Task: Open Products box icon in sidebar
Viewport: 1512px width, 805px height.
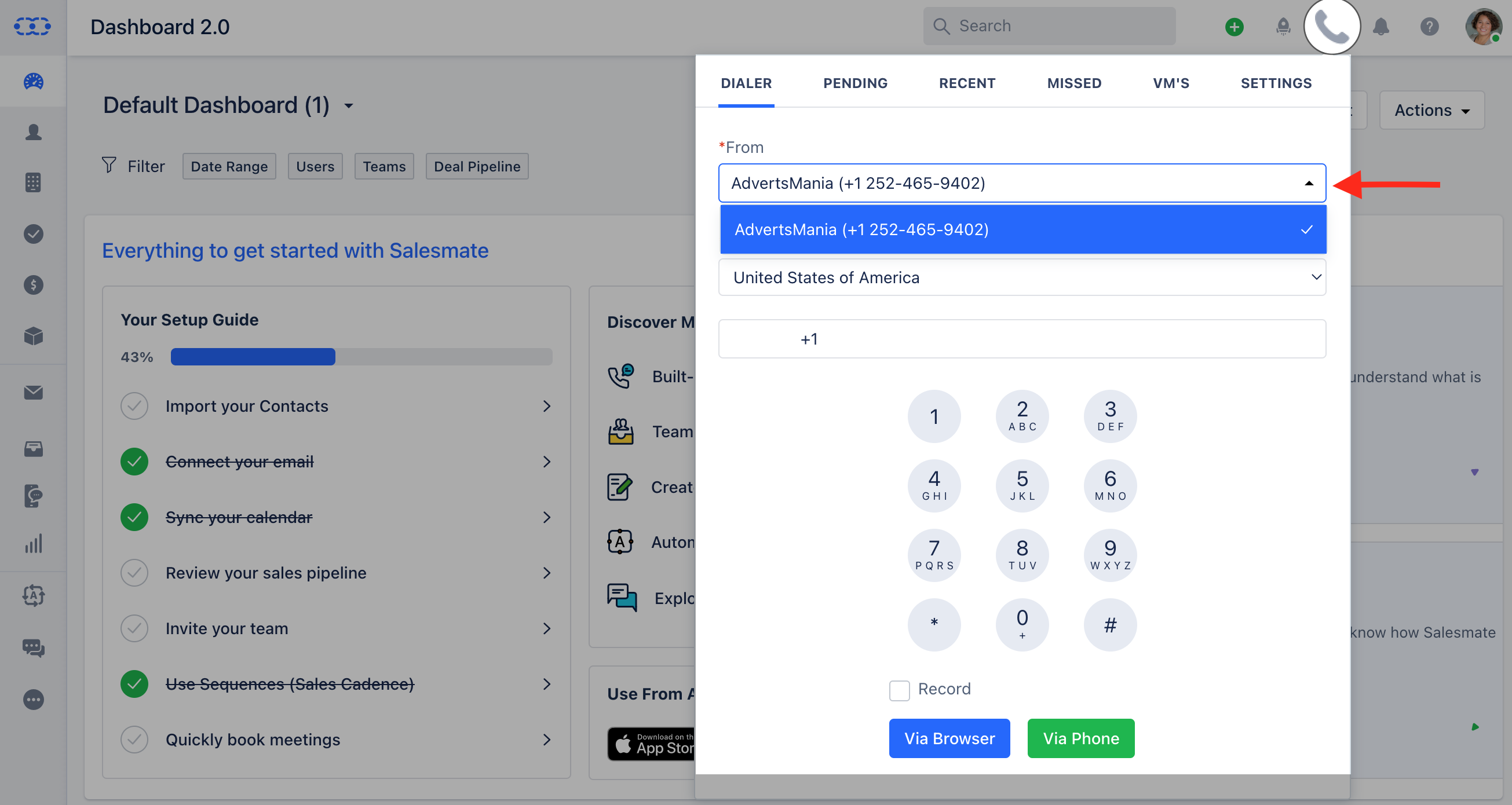Action: 34,336
